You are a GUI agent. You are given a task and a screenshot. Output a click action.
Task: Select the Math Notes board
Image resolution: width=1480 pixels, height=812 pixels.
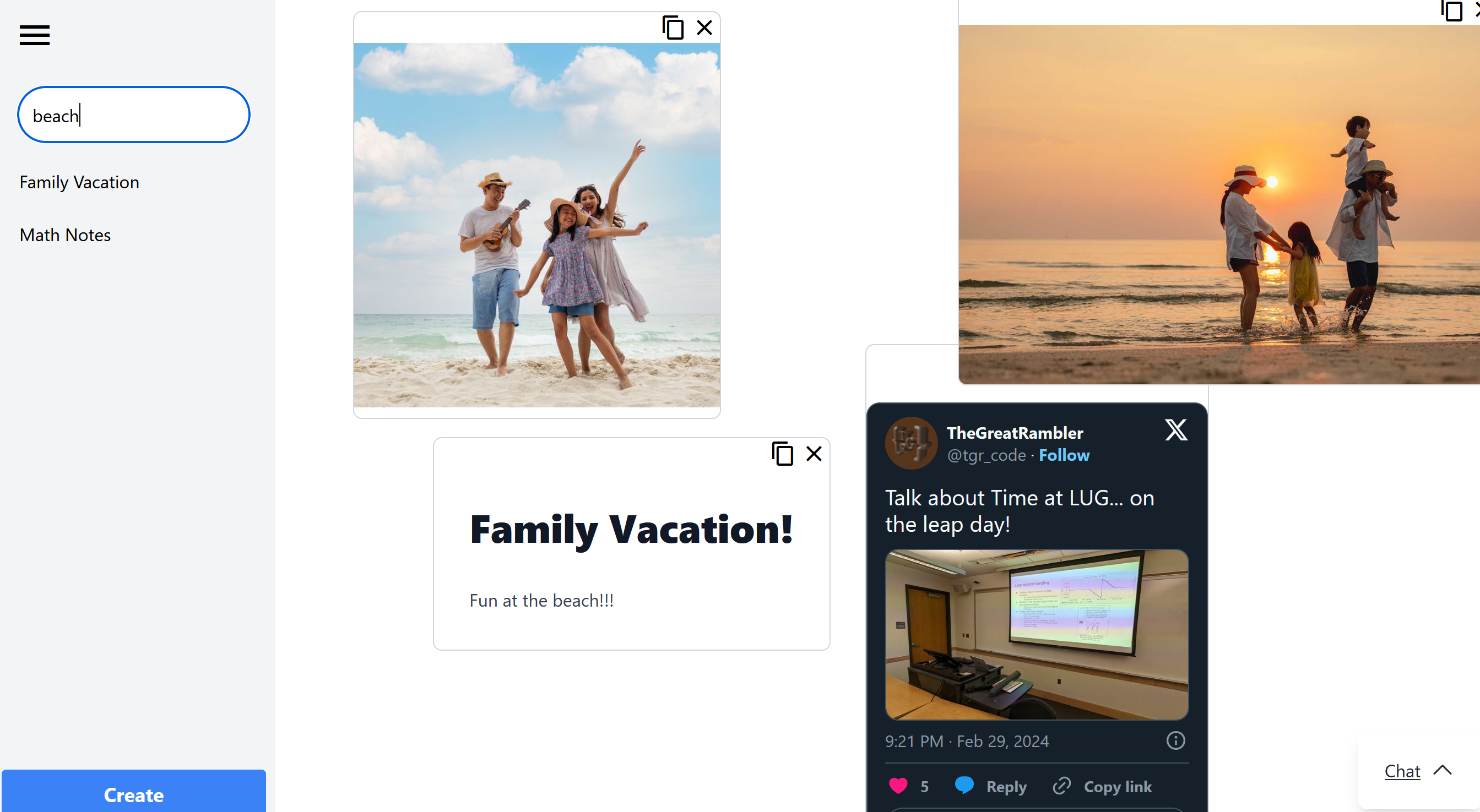tap(65, 235)
